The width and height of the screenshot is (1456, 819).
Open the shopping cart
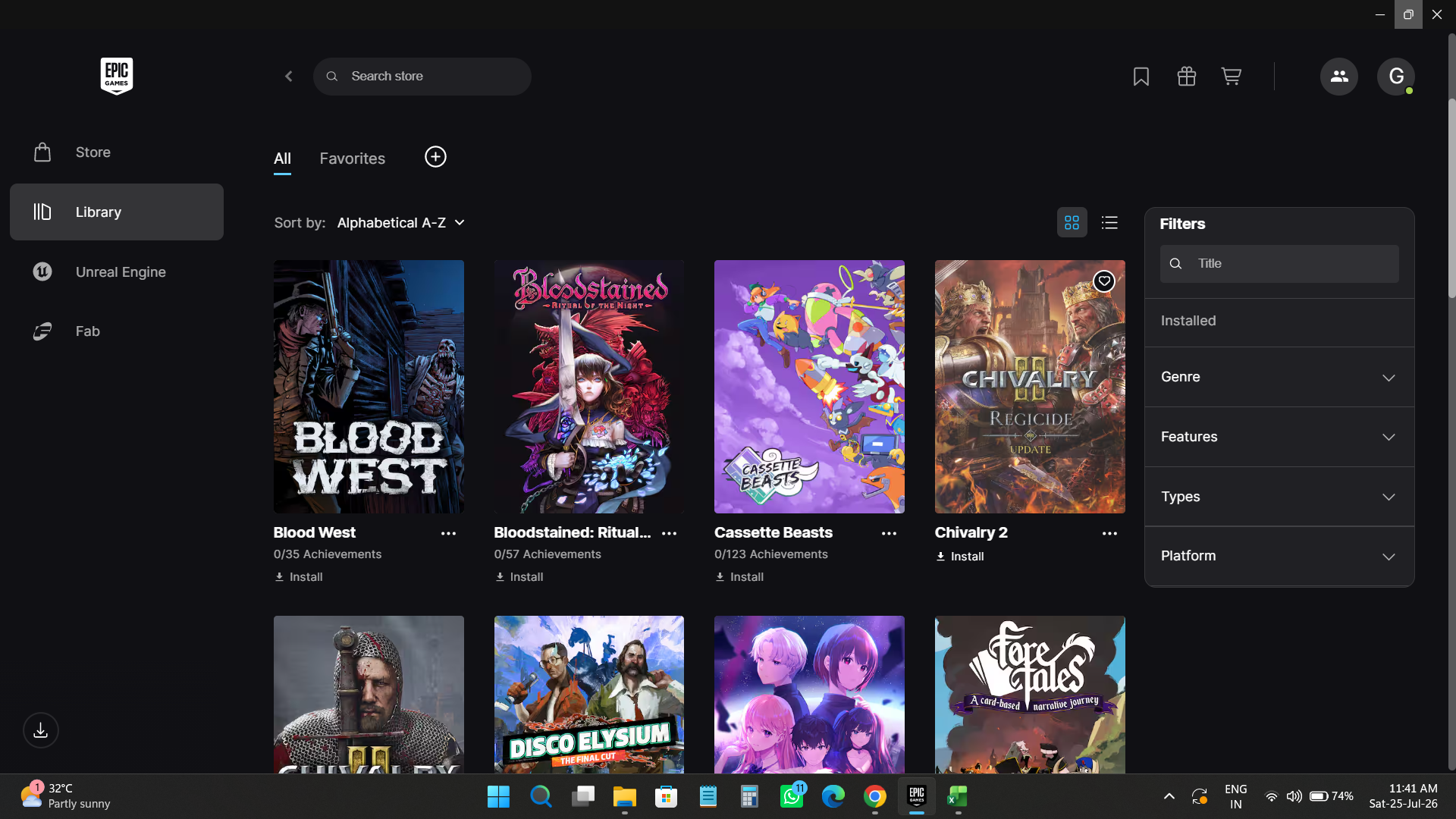[x=1232, y=77]
